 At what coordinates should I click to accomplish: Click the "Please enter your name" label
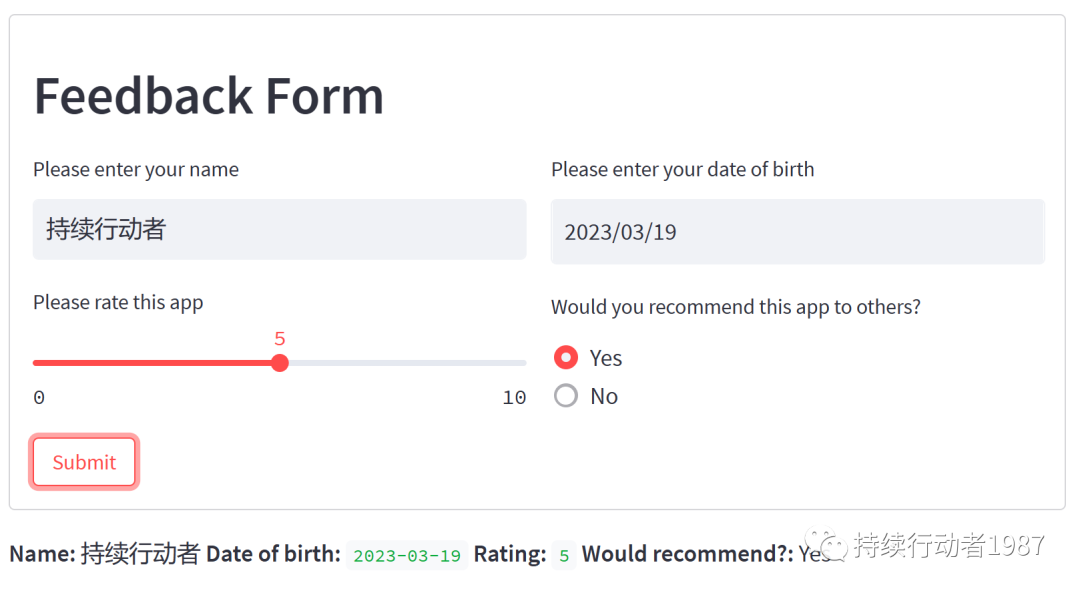pyautogui.click(x=136, y=170)
